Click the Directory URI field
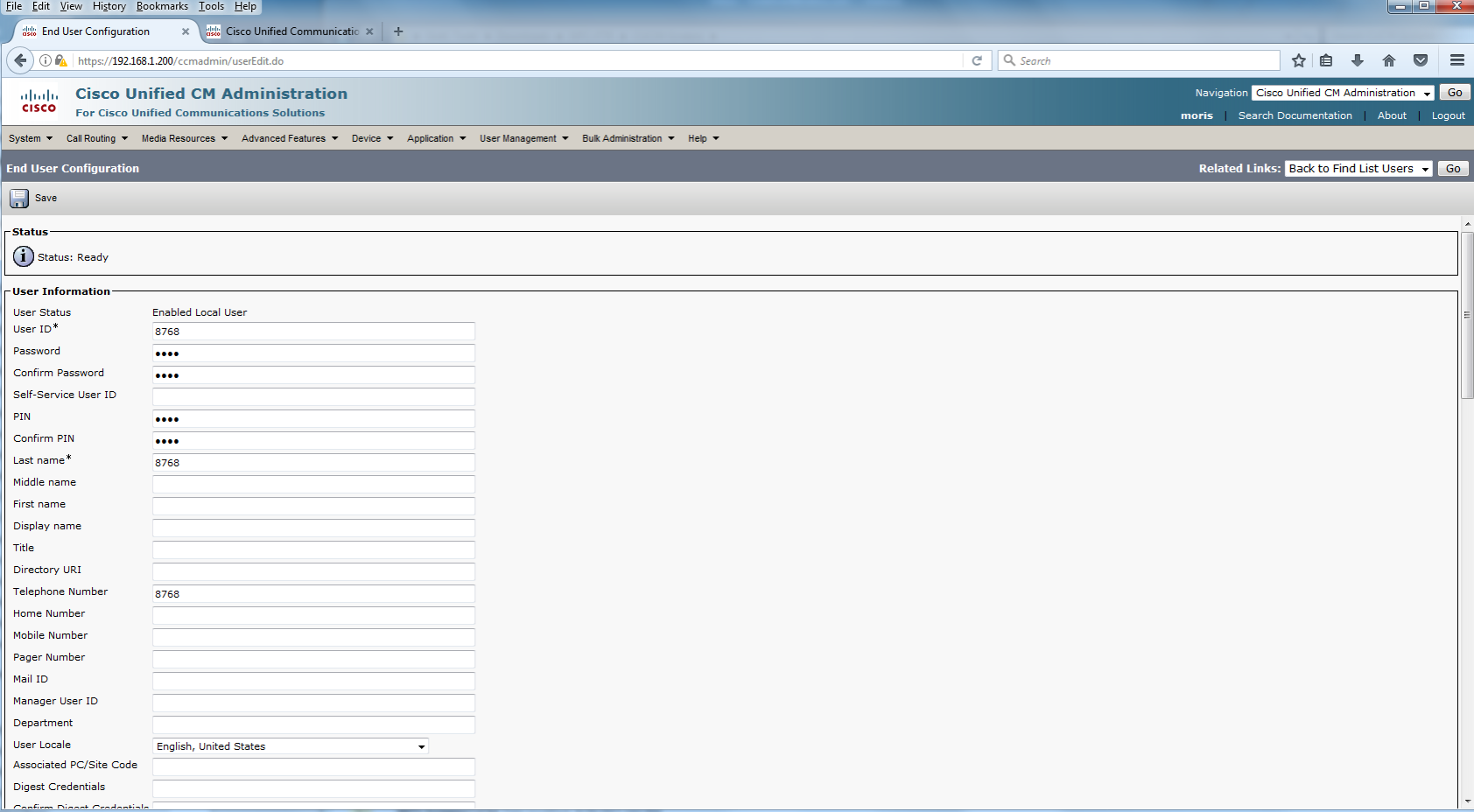Screen dimensions: 1474x812 click(313, 572)
